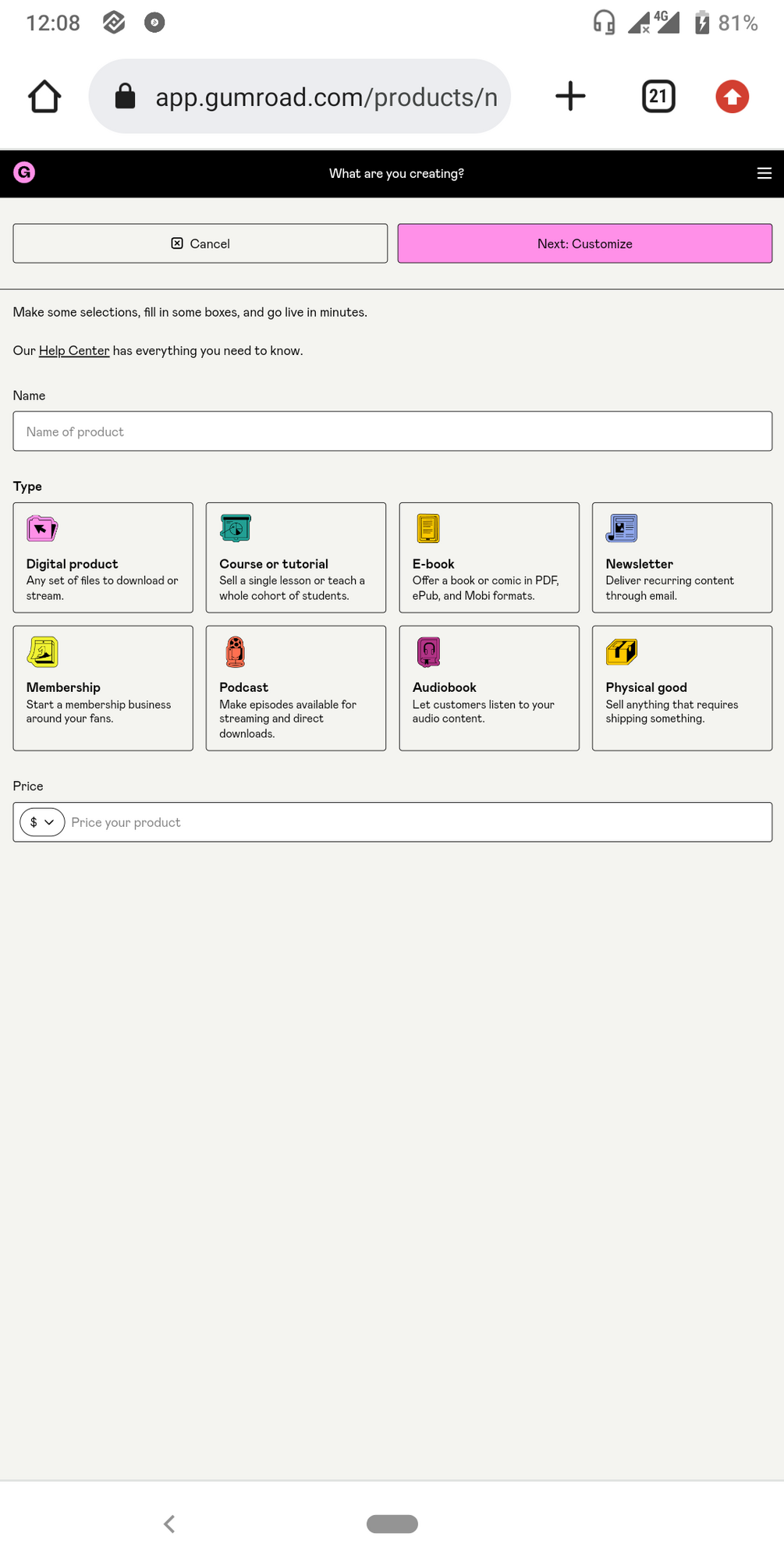Select the Podcast microphone icon

point(235,652)
